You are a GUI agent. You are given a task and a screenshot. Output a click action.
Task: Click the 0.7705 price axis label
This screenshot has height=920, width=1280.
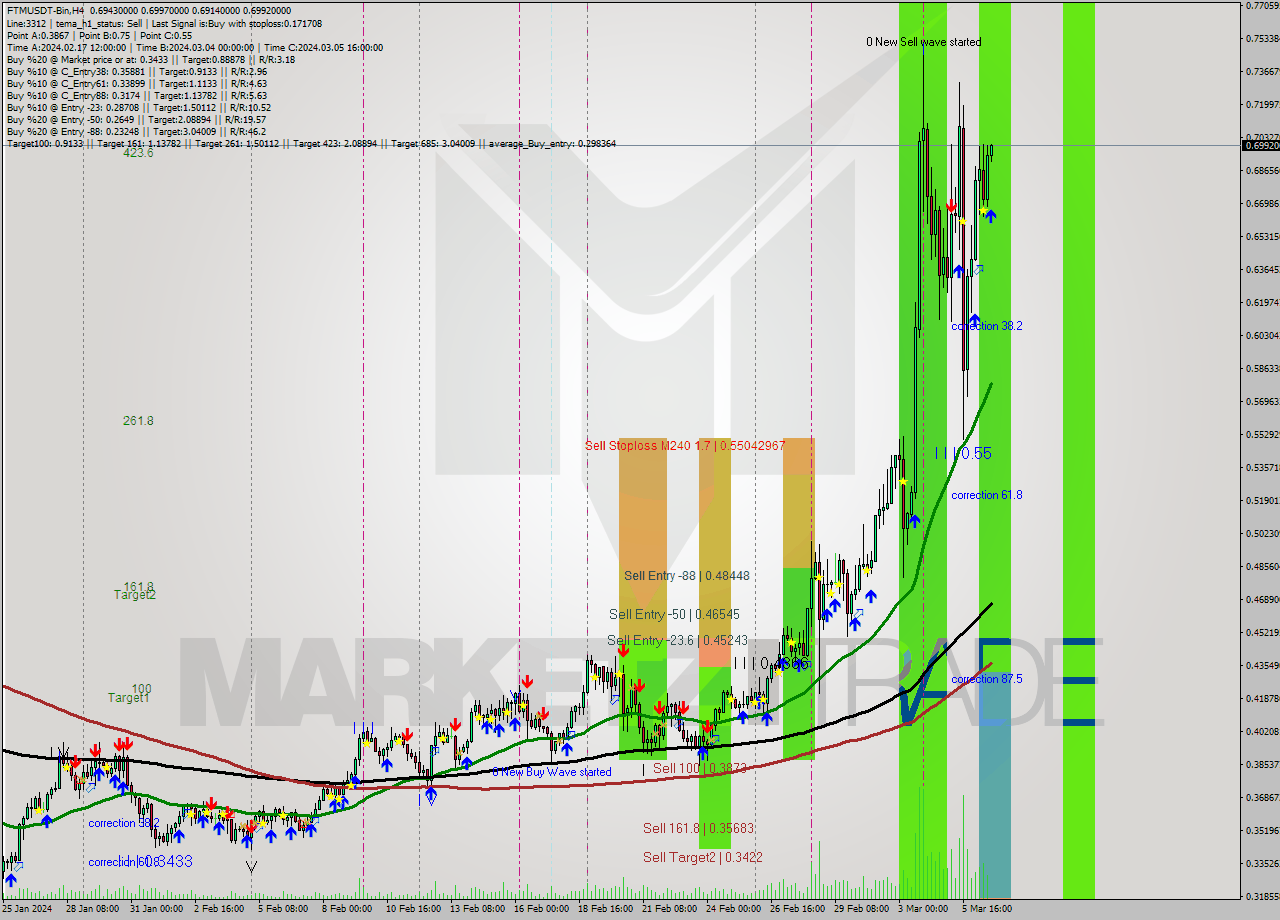1262,6
